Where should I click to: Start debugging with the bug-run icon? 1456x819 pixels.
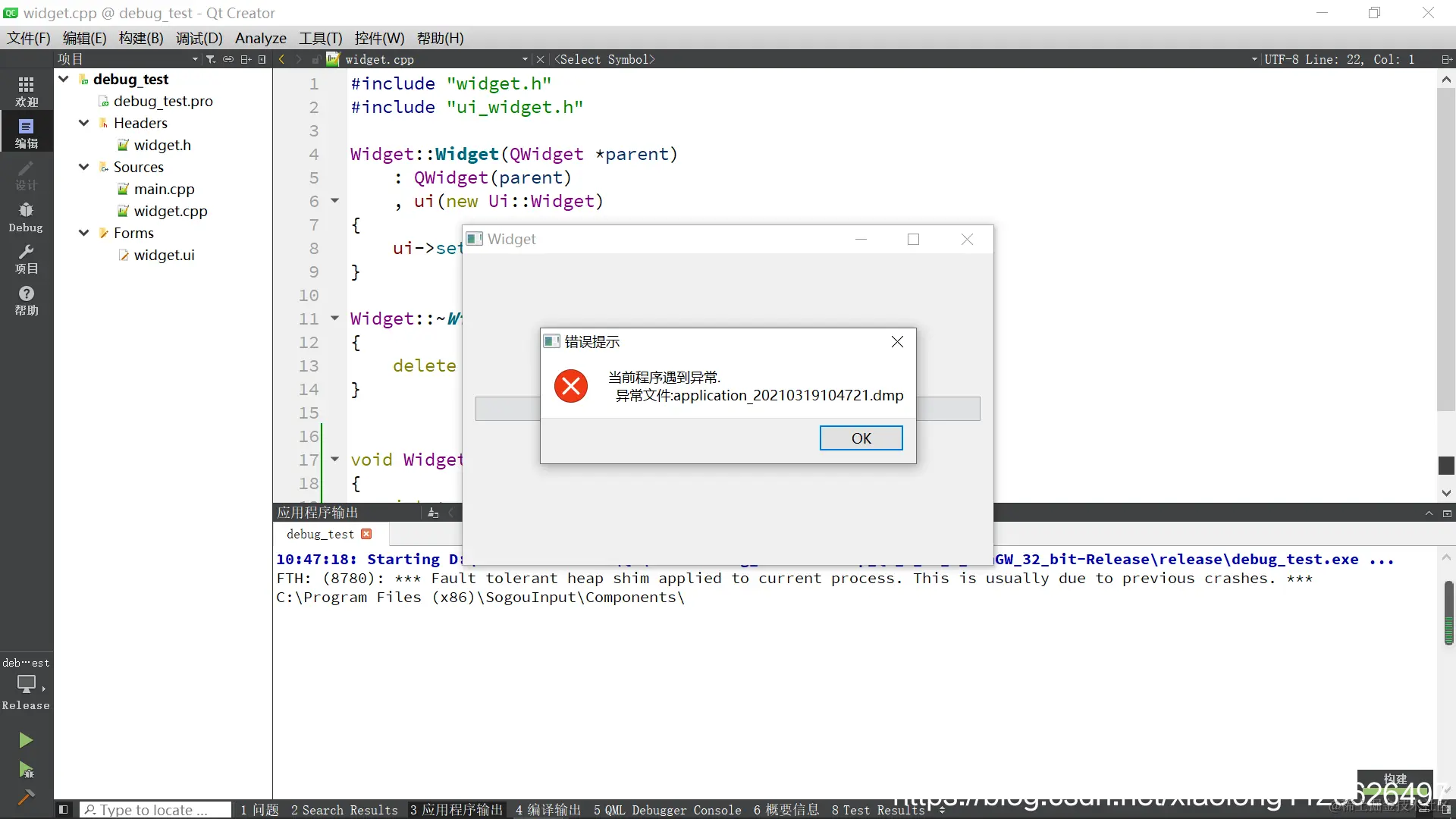pos(26,770)
